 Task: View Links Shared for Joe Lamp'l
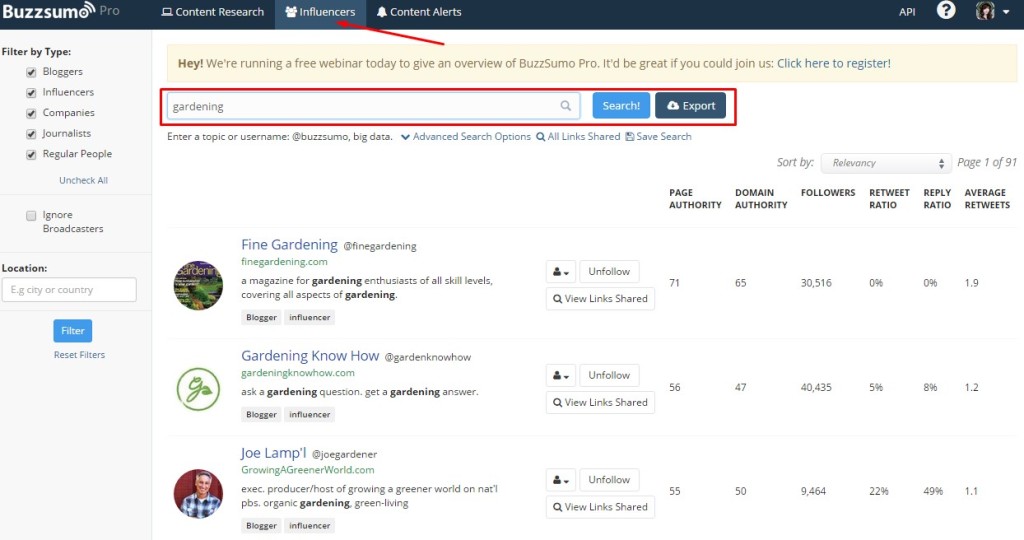(600, 507)
